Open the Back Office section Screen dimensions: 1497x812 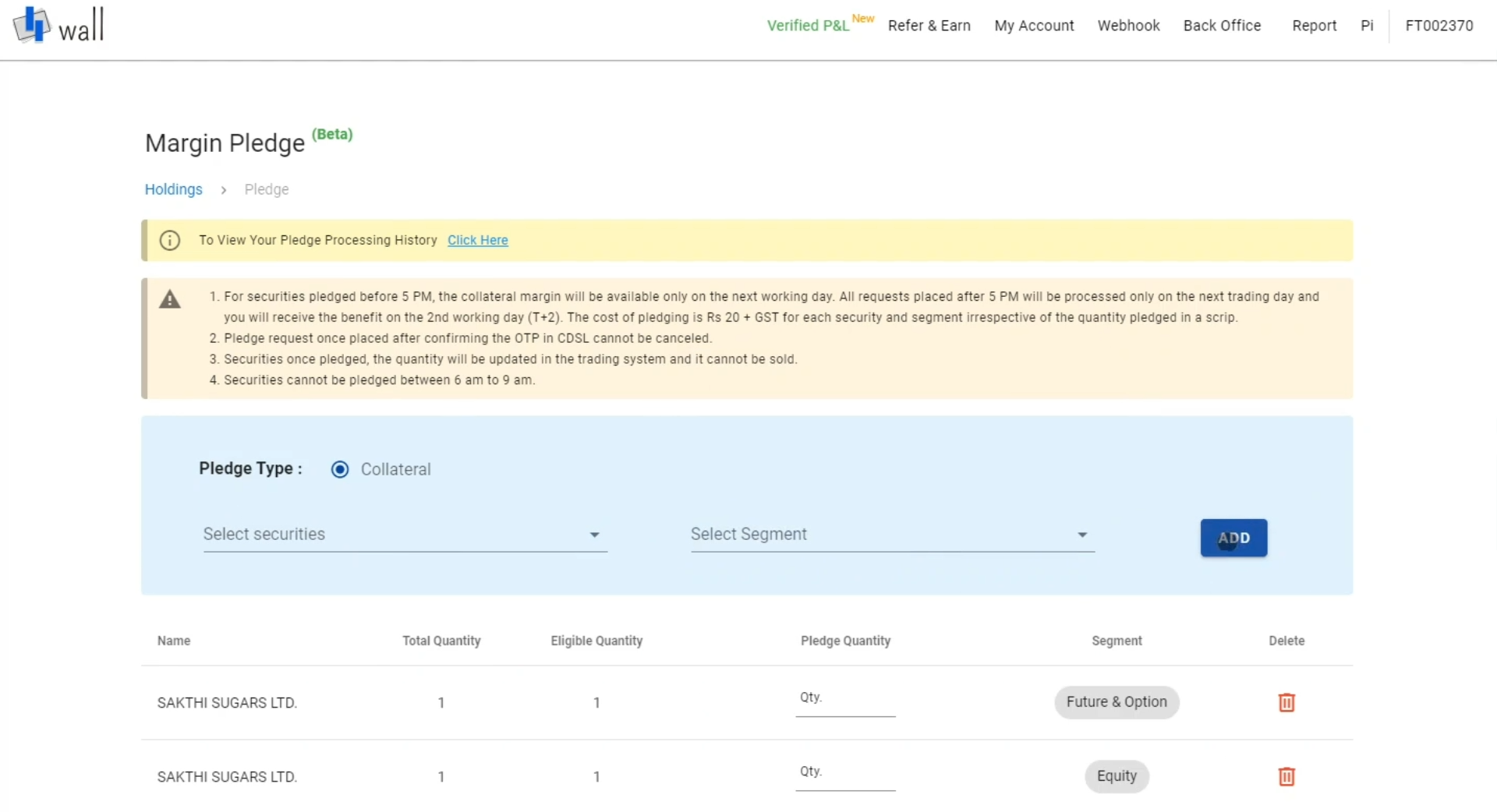point(1222,25)
